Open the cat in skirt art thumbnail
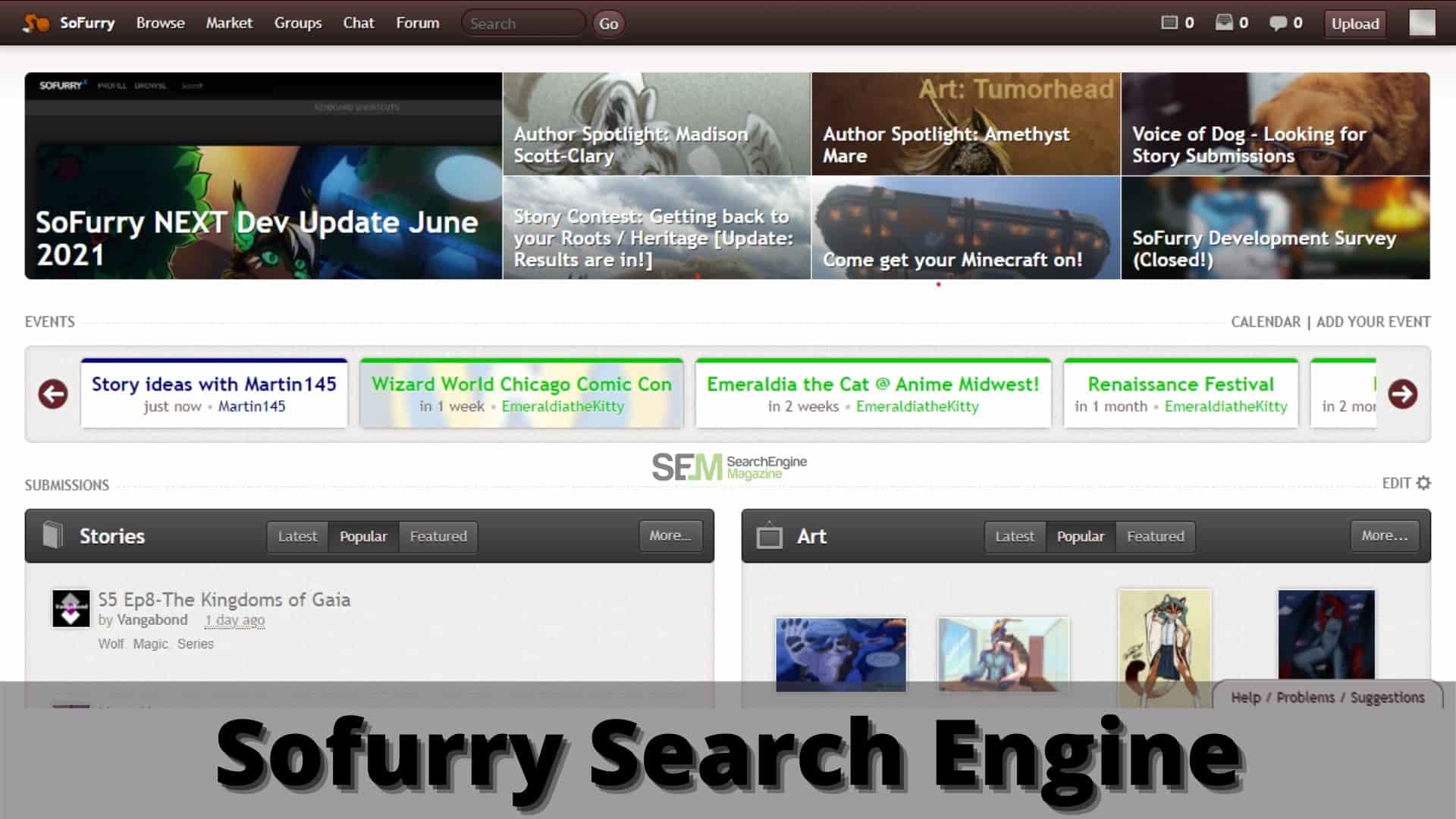The width and height of the screenshot is (1456, 819). tap(1165, 648)
